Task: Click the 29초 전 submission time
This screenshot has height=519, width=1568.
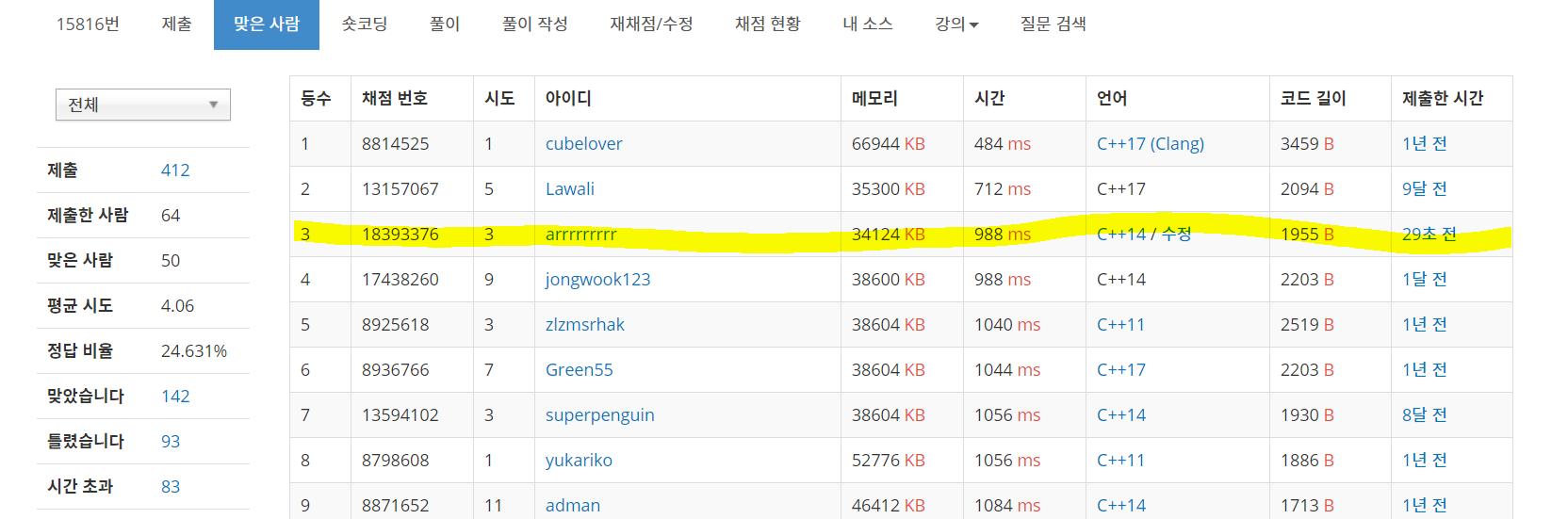Action: click(x=1429, y=235)
